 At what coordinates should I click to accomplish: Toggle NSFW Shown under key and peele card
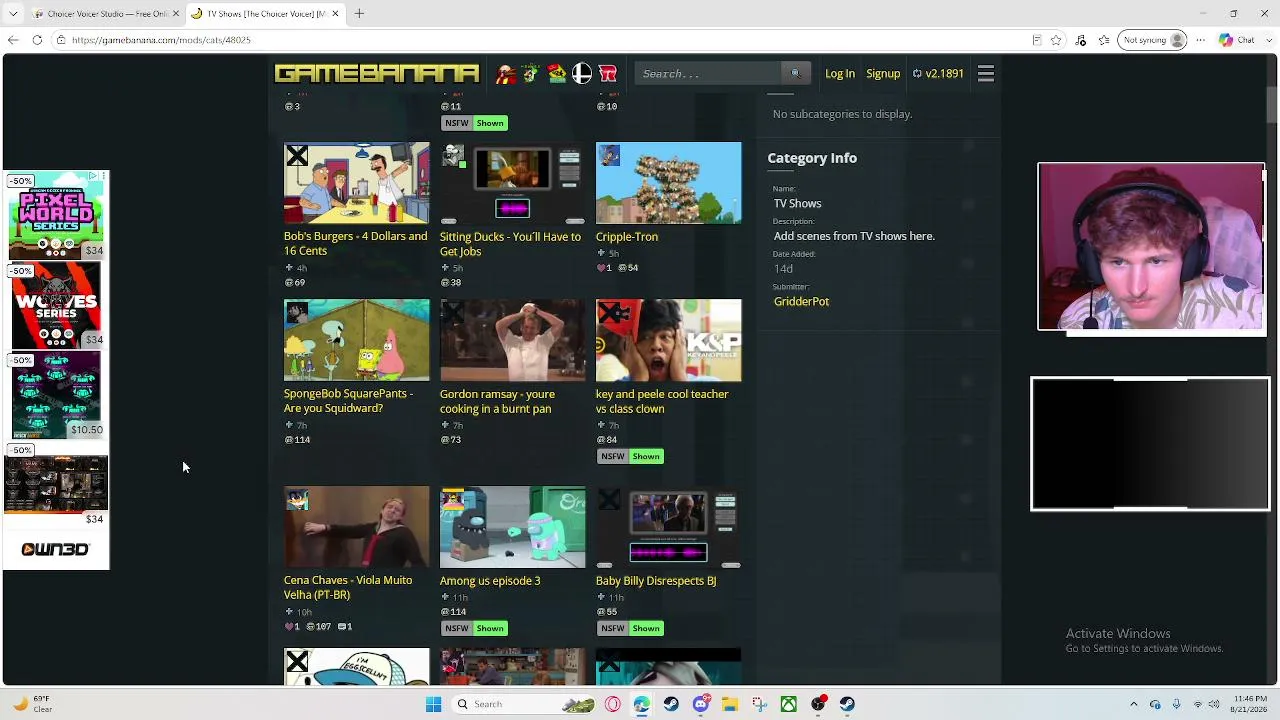[631, 456]
